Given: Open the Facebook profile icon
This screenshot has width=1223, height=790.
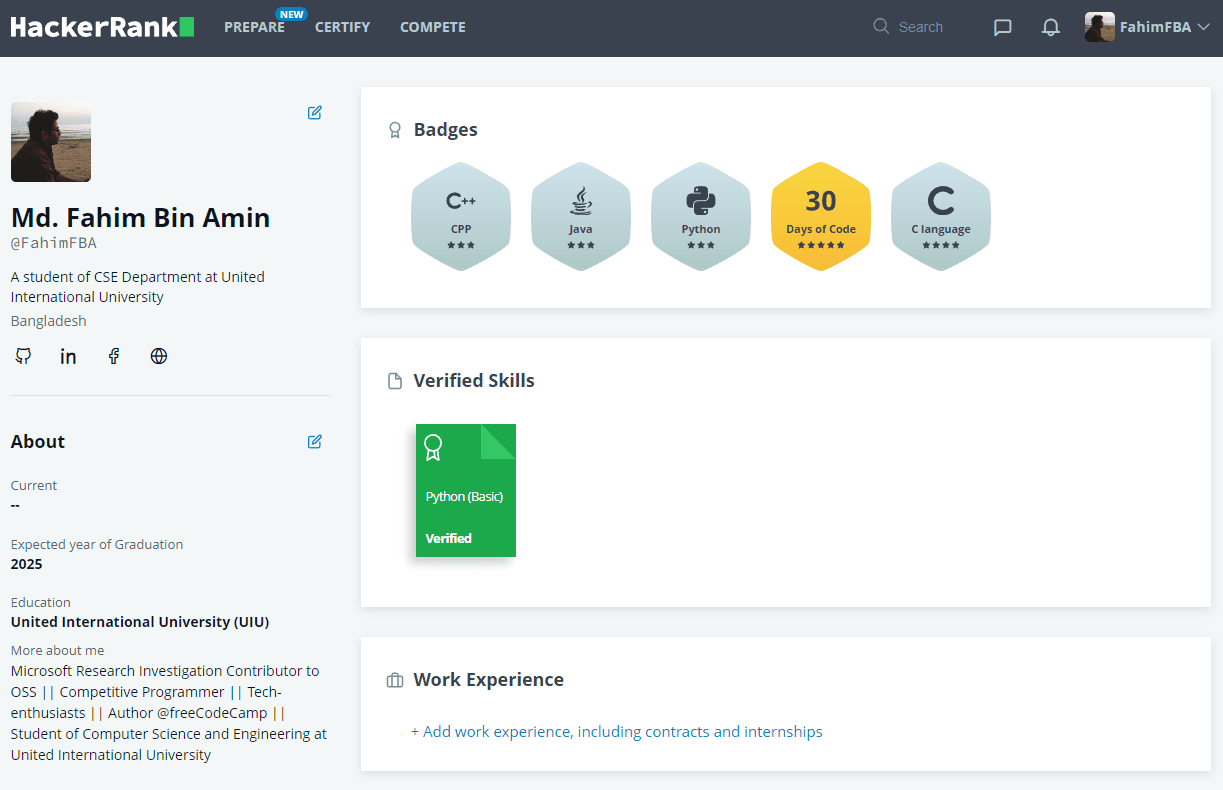Looking at the screenshot, I should [x=114, y=356].
